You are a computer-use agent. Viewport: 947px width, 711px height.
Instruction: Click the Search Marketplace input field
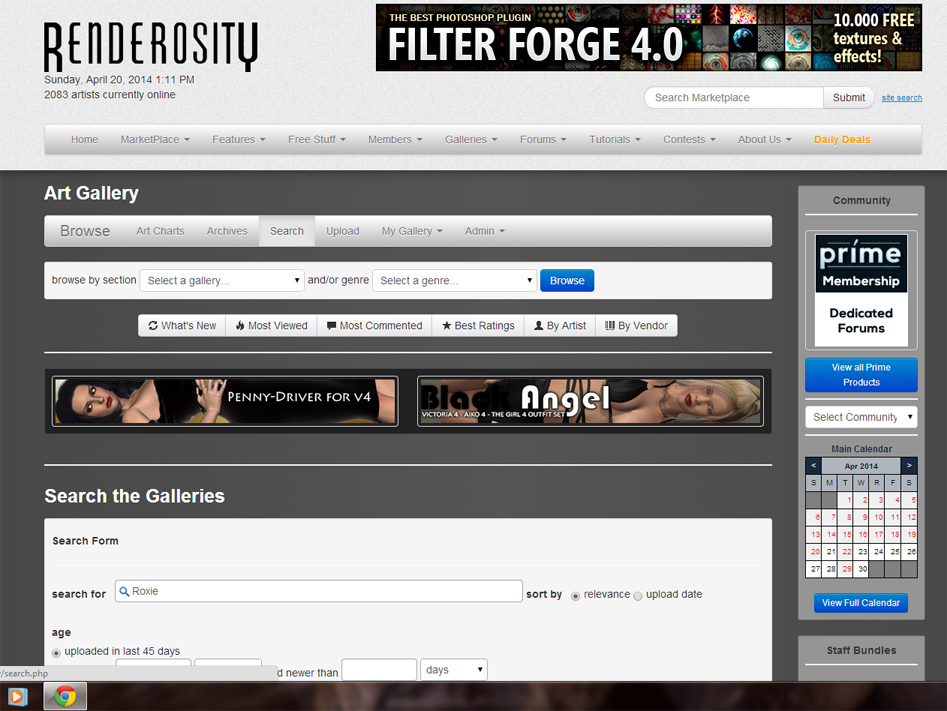(x=734, y=97)
